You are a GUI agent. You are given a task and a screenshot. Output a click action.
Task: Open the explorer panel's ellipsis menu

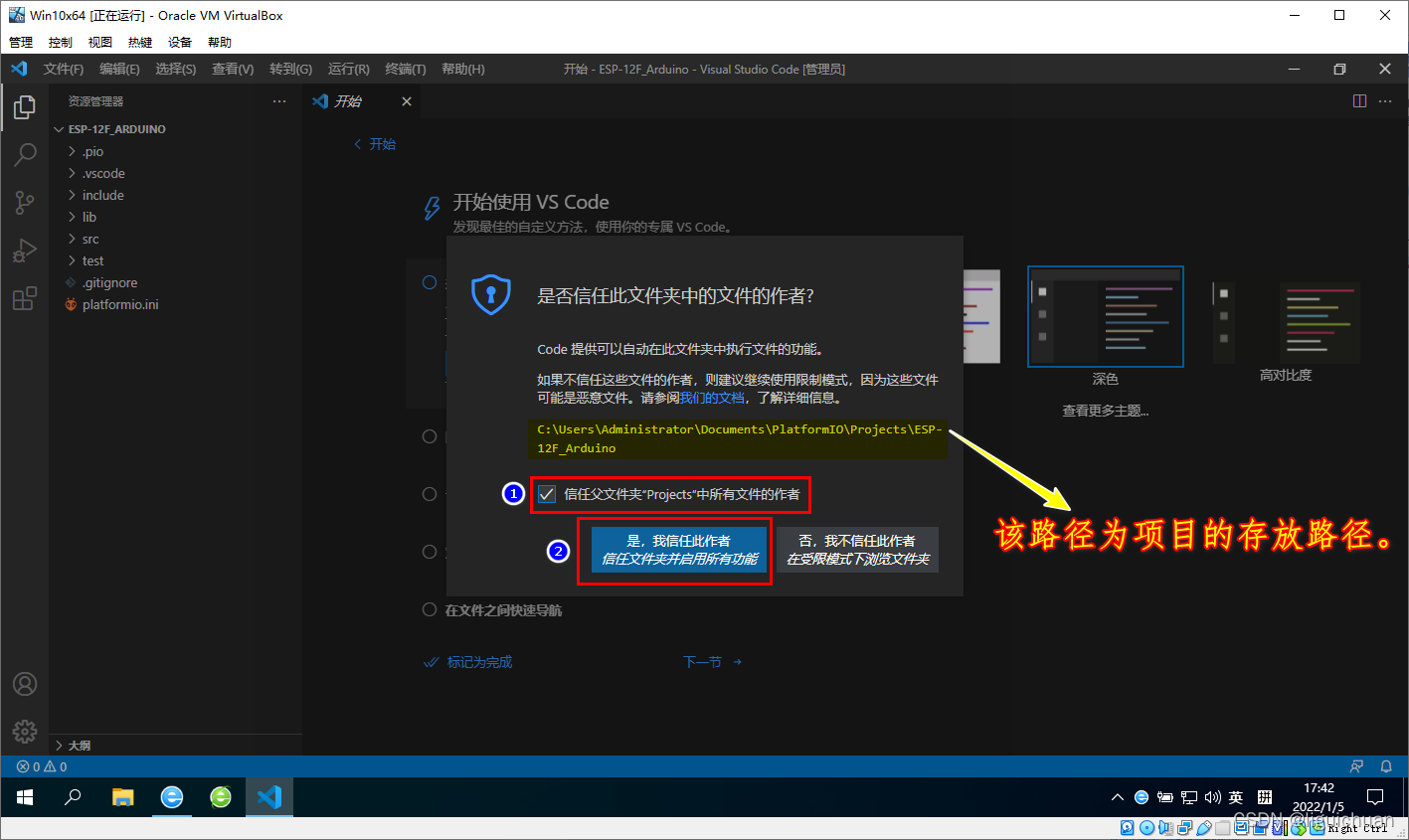(279, 101)
